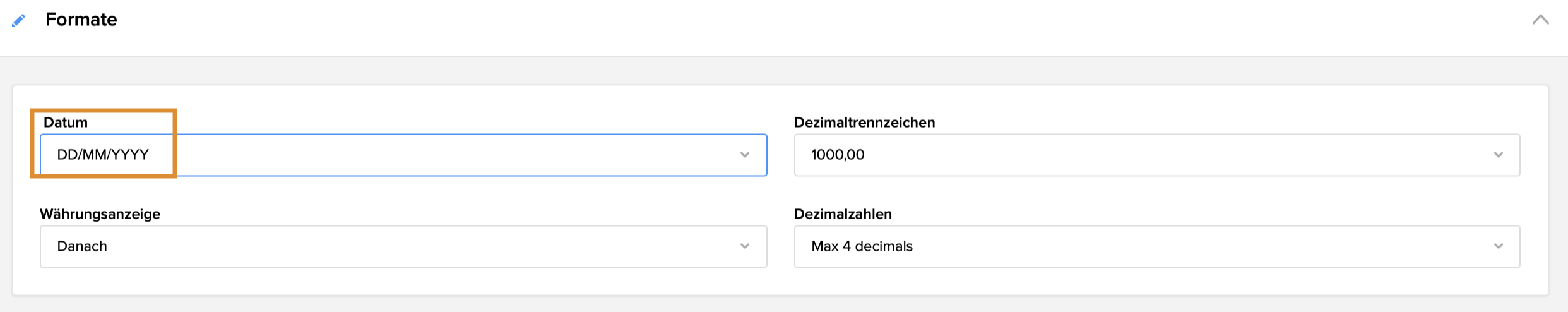Click the Formate section title

point(81,20)
